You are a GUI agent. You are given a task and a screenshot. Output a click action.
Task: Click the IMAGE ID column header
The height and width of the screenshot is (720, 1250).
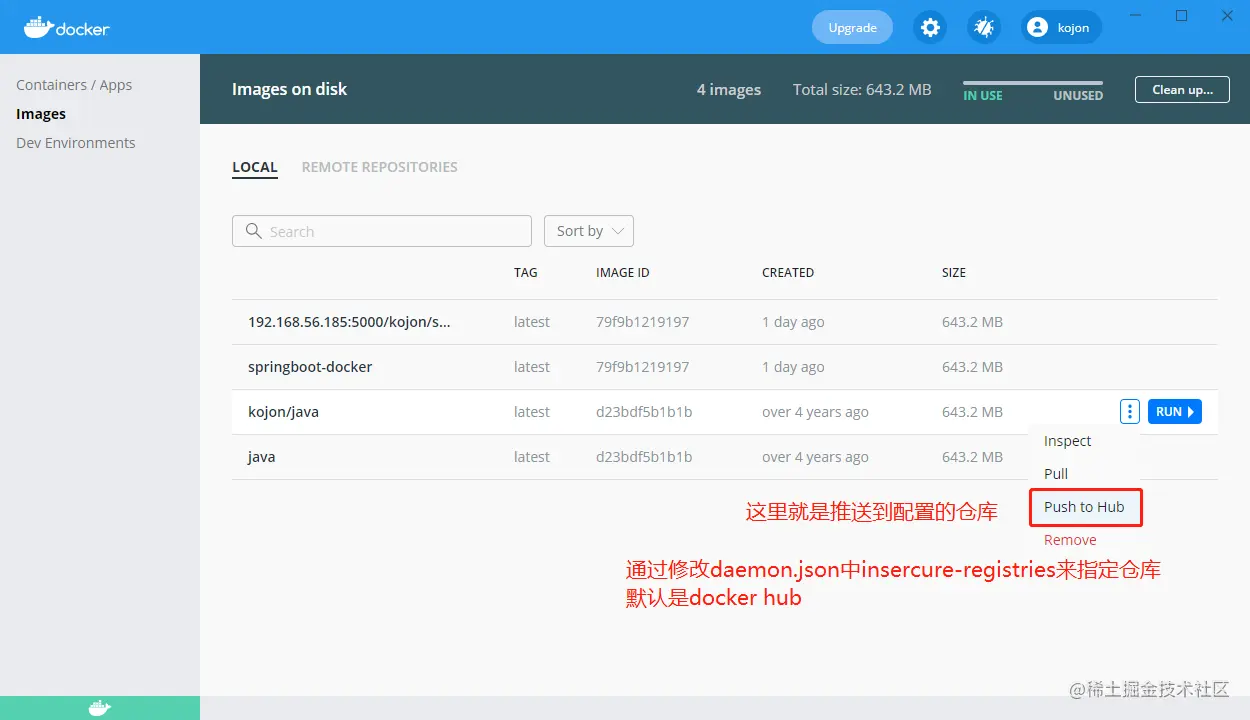[x=622, y=272]
